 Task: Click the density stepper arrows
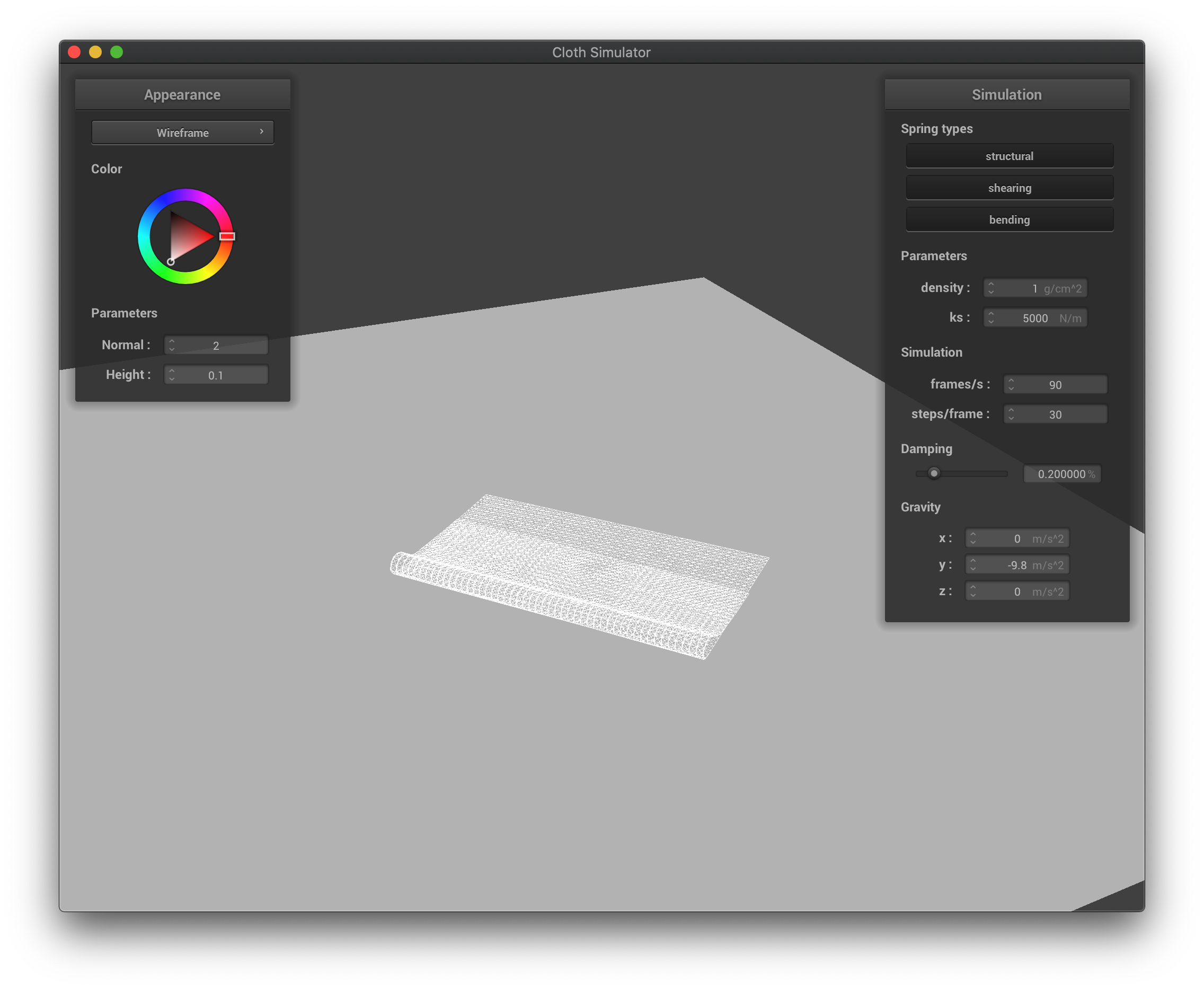[x=991, y=288]
